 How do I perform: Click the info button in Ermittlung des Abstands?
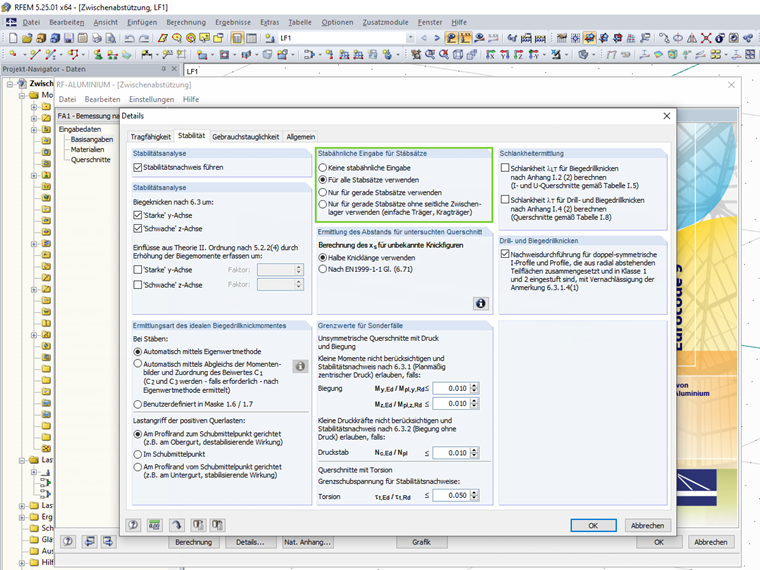click(480, 303)
